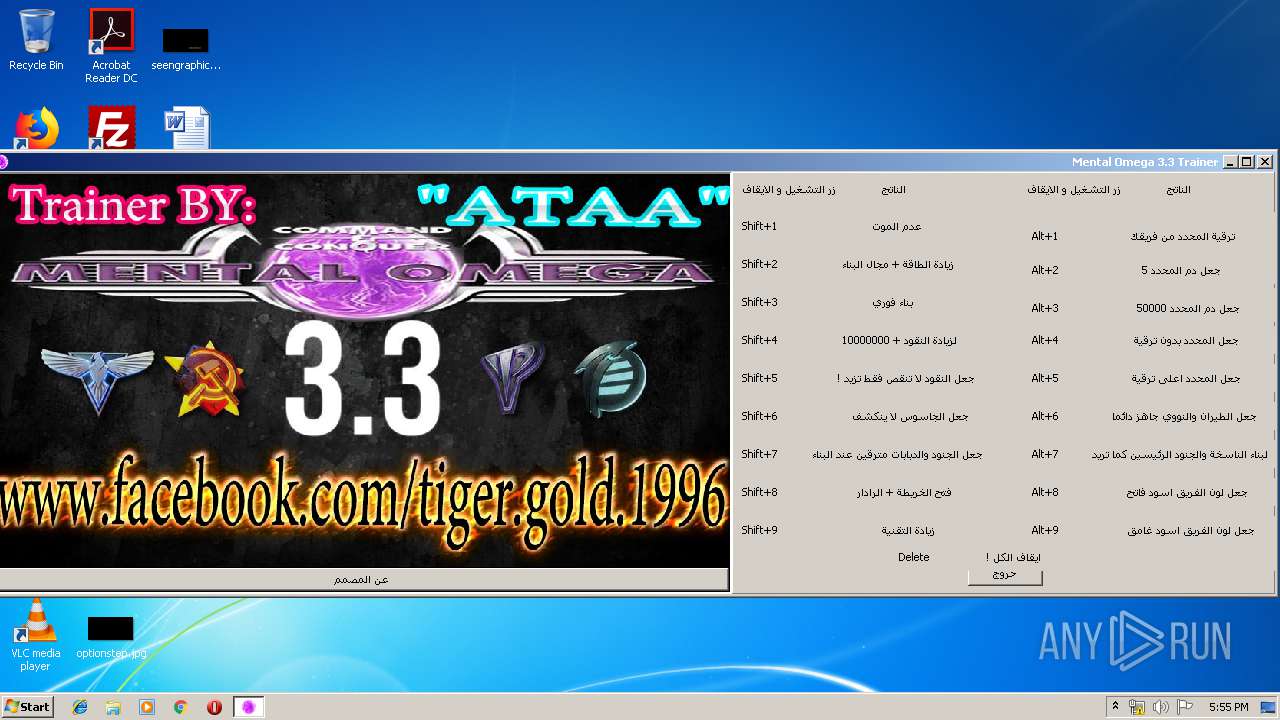Click the Shift+3 hotkey label
The image size is (1280, 720).
click(759, 303)
